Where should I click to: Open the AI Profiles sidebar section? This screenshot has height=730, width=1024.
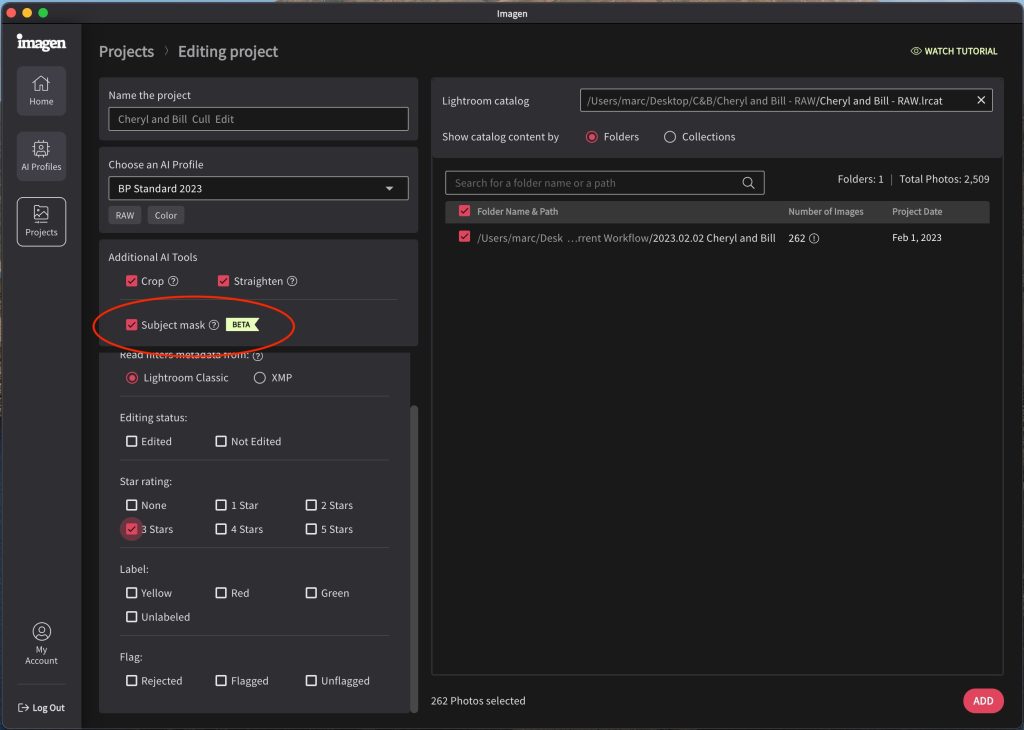click(x=41, y=156)
